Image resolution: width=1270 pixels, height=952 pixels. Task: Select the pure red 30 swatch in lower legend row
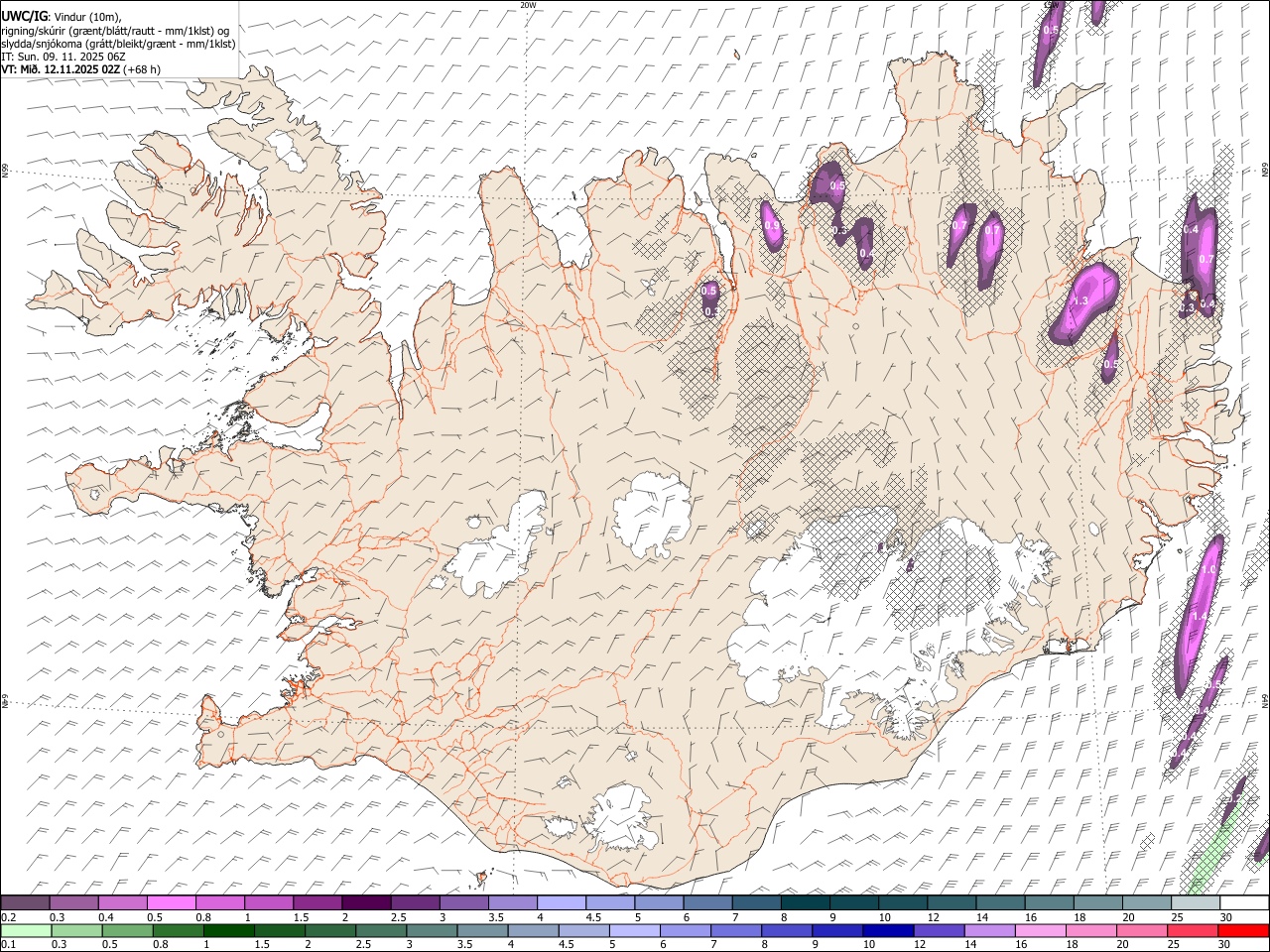1243,930
